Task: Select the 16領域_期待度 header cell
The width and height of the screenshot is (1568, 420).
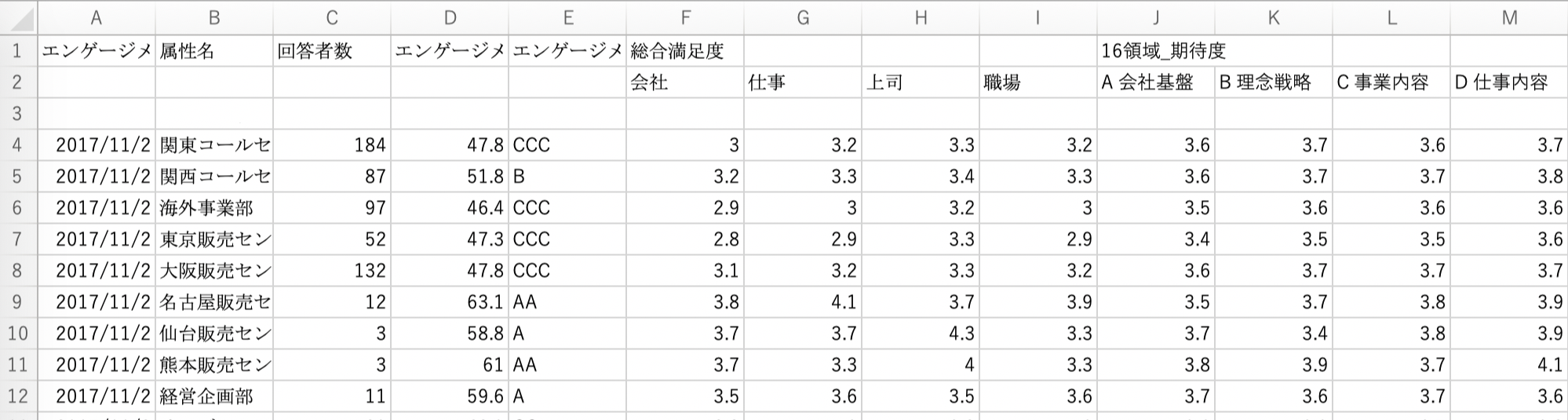Action: (x=1156, y=51)
